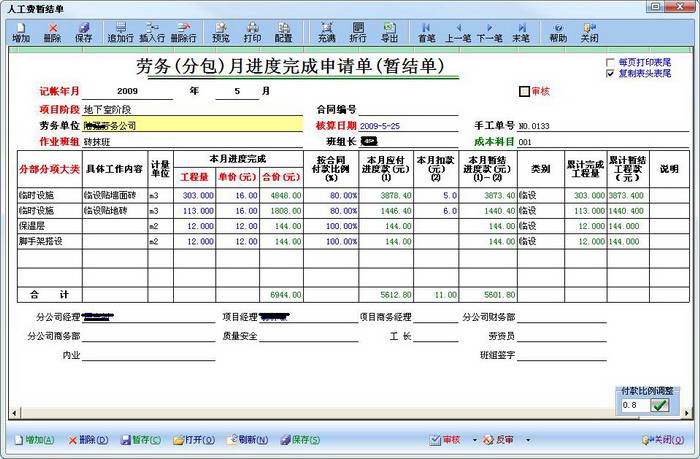Click the 增加 (add) toolbar icon
Screen dimensions: 700x459
coord(21,33)
